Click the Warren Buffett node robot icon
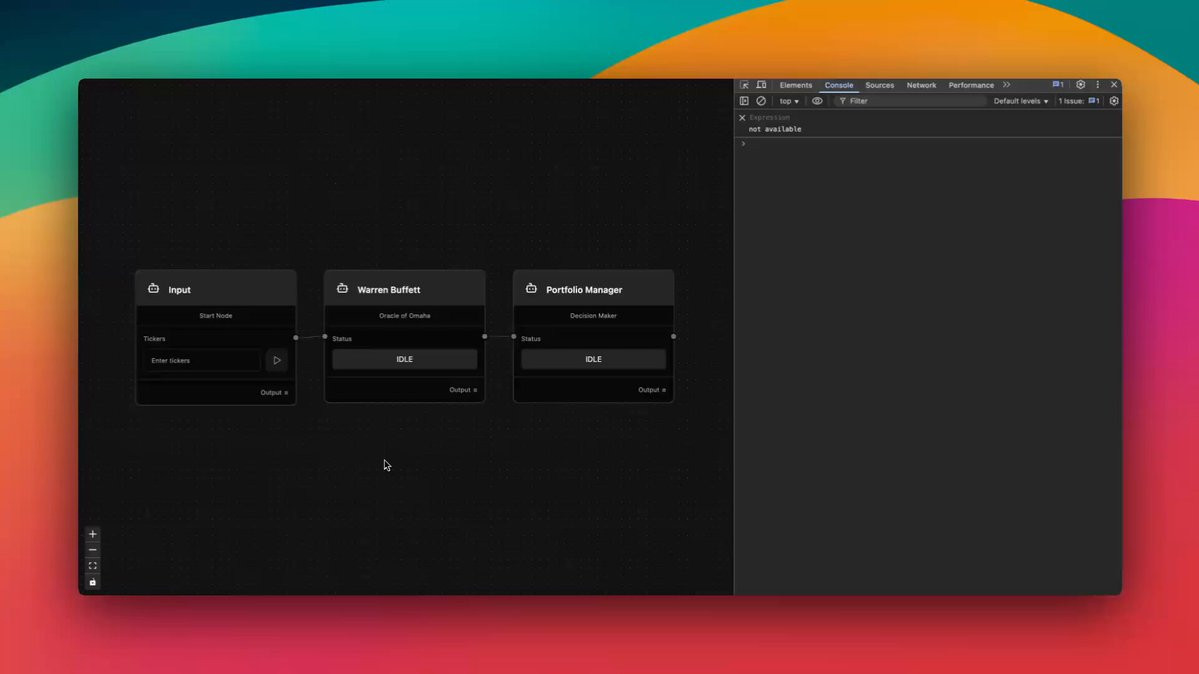The height and width of the screenshot is (674, 1199). point(343,289)
